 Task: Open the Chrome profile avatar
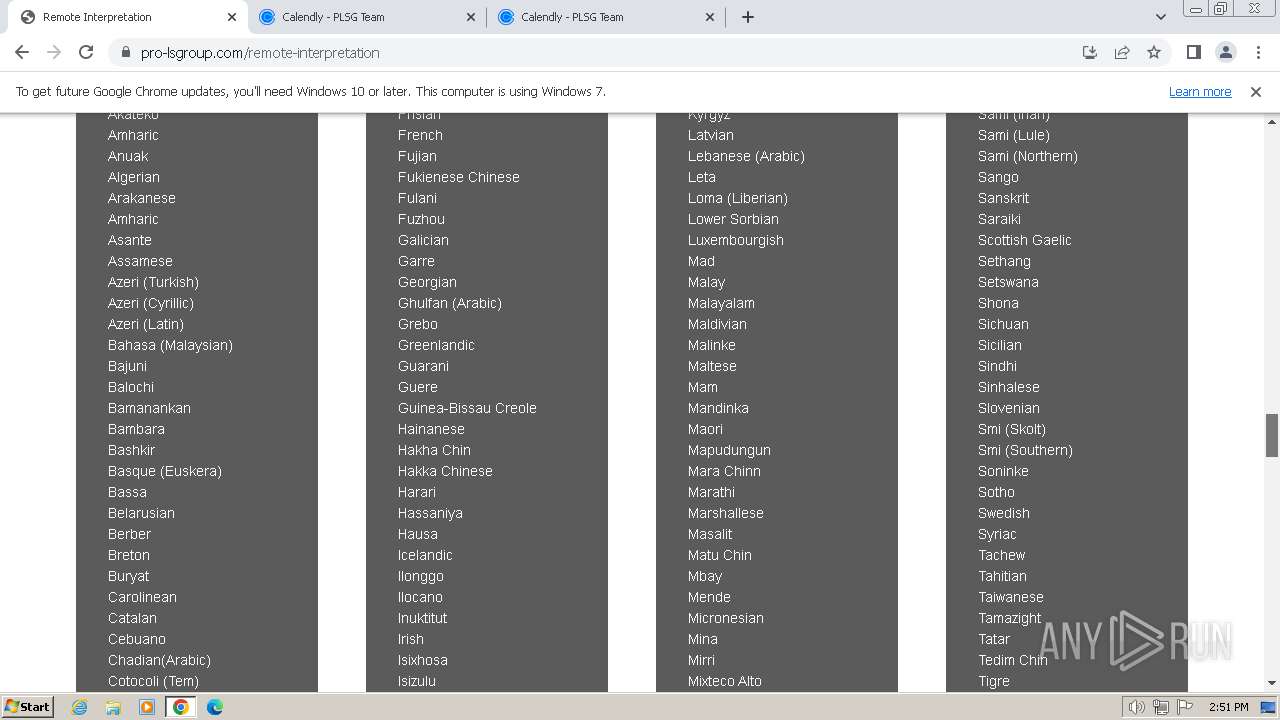pyautogui.click(x=1225, y=53)
